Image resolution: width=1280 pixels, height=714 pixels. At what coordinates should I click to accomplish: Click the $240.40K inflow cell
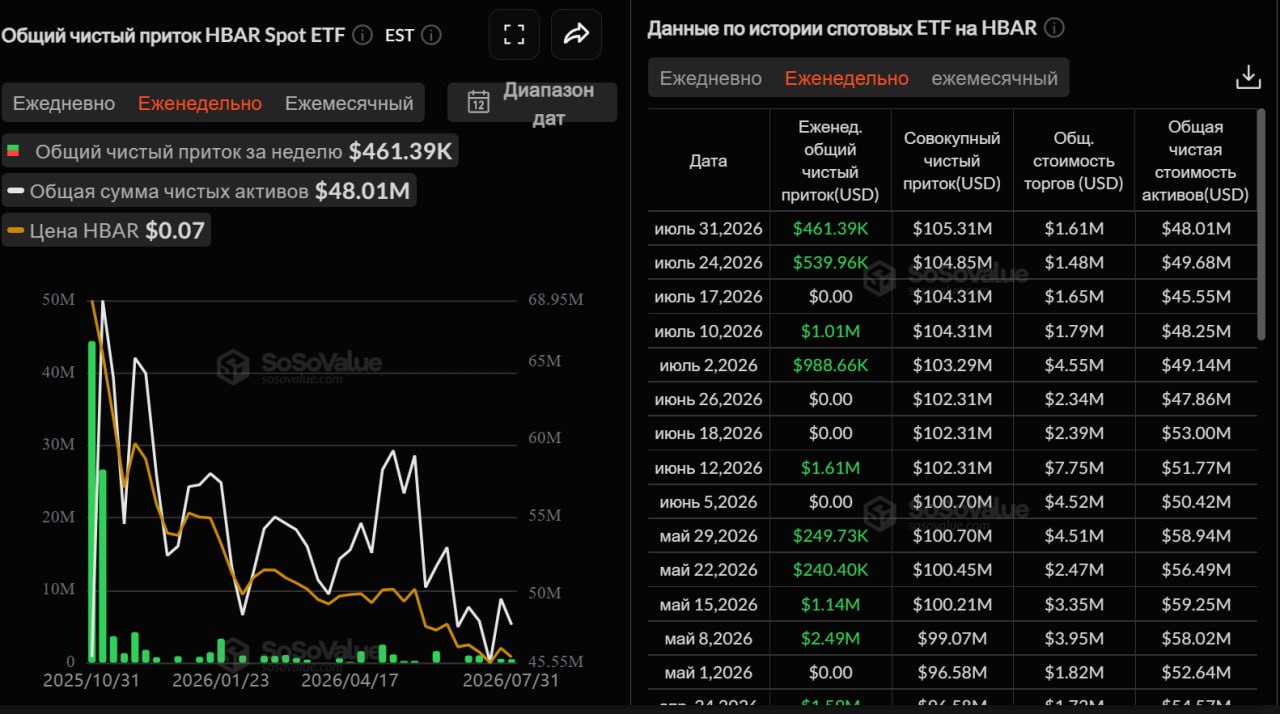830,570
